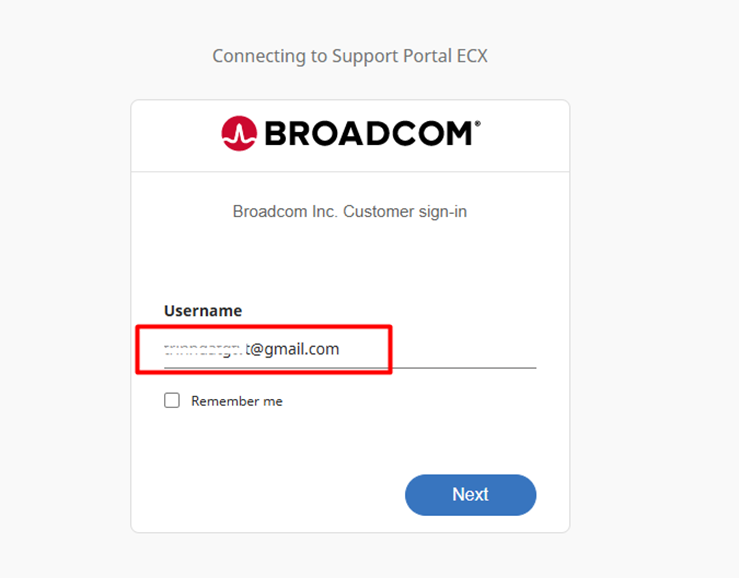Click the word Next on the button
Screen dimensions: 739x578
[x=470, y=495]
